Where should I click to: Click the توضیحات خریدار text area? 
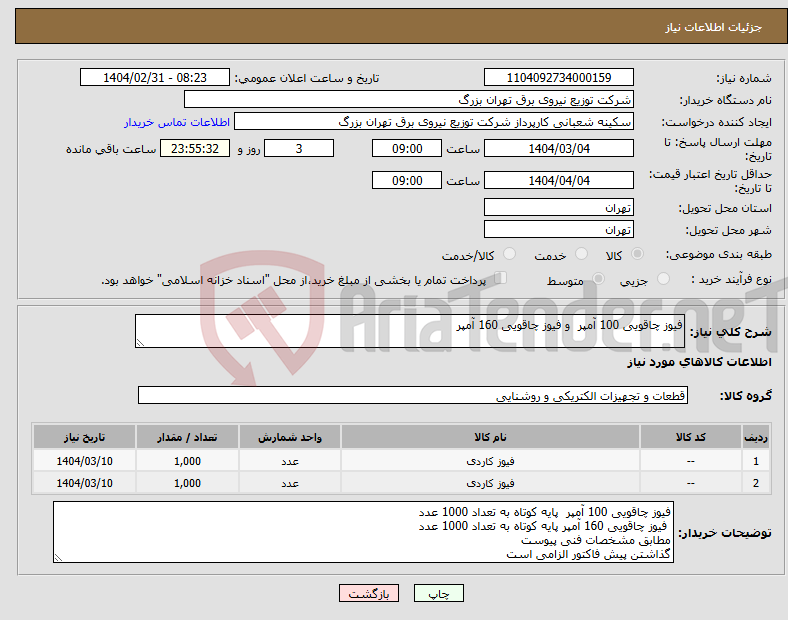(x=363, y=532)
